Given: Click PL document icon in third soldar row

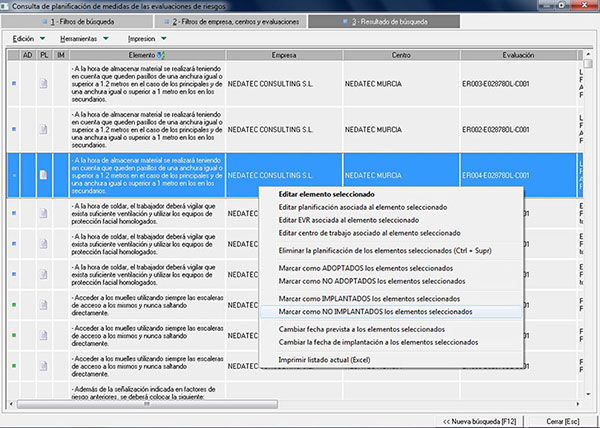Looking at the screenshot, I should (44, 274).
